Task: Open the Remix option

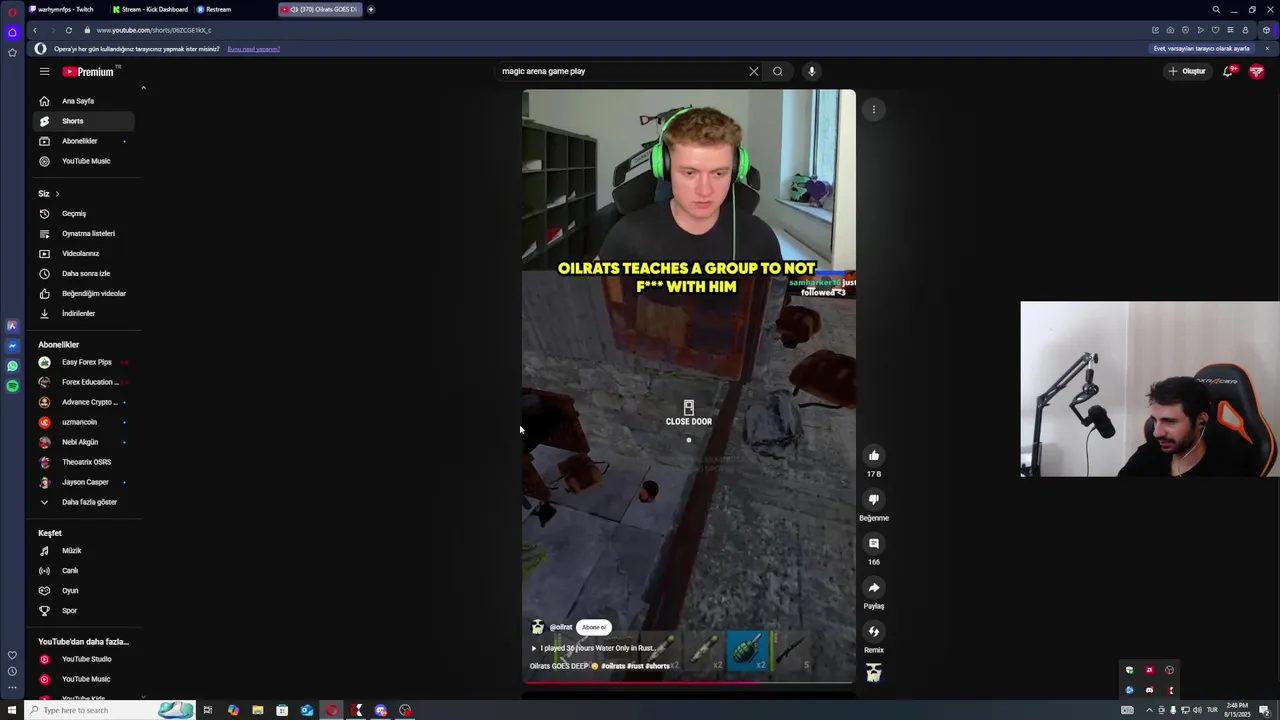Action: pos(874,631)
